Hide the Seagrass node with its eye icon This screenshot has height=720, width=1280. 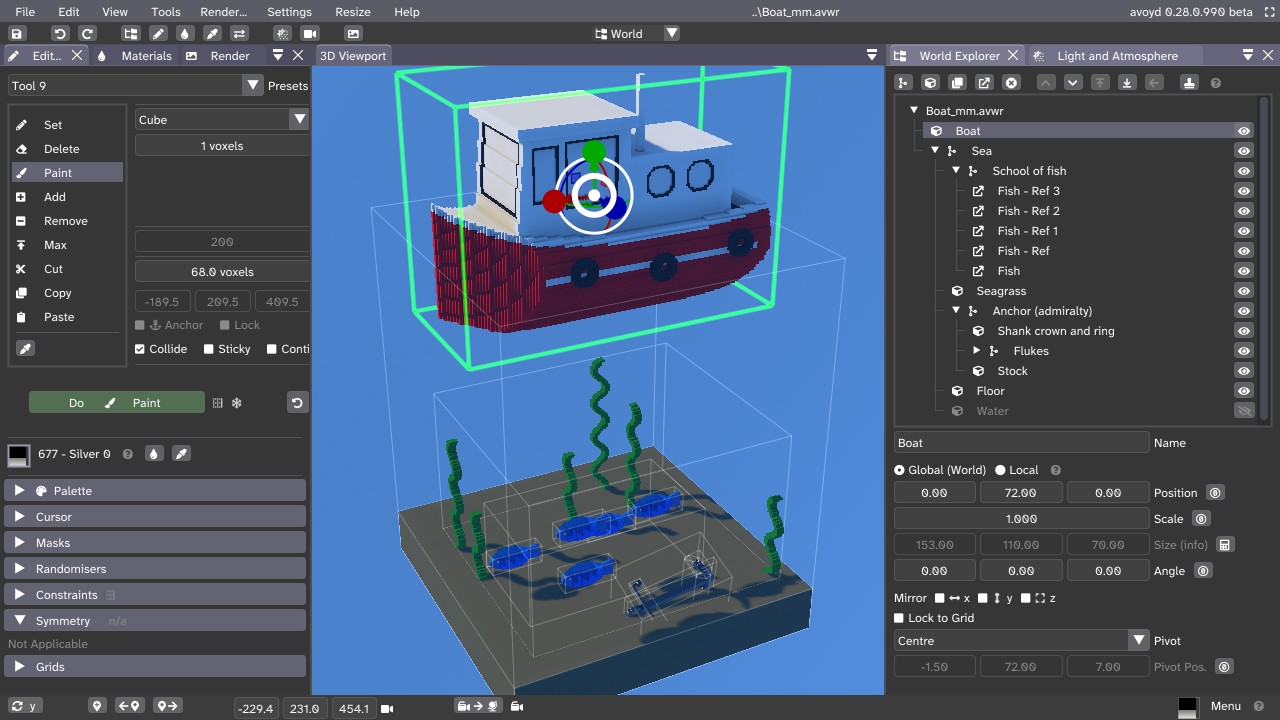(1243, 291)
